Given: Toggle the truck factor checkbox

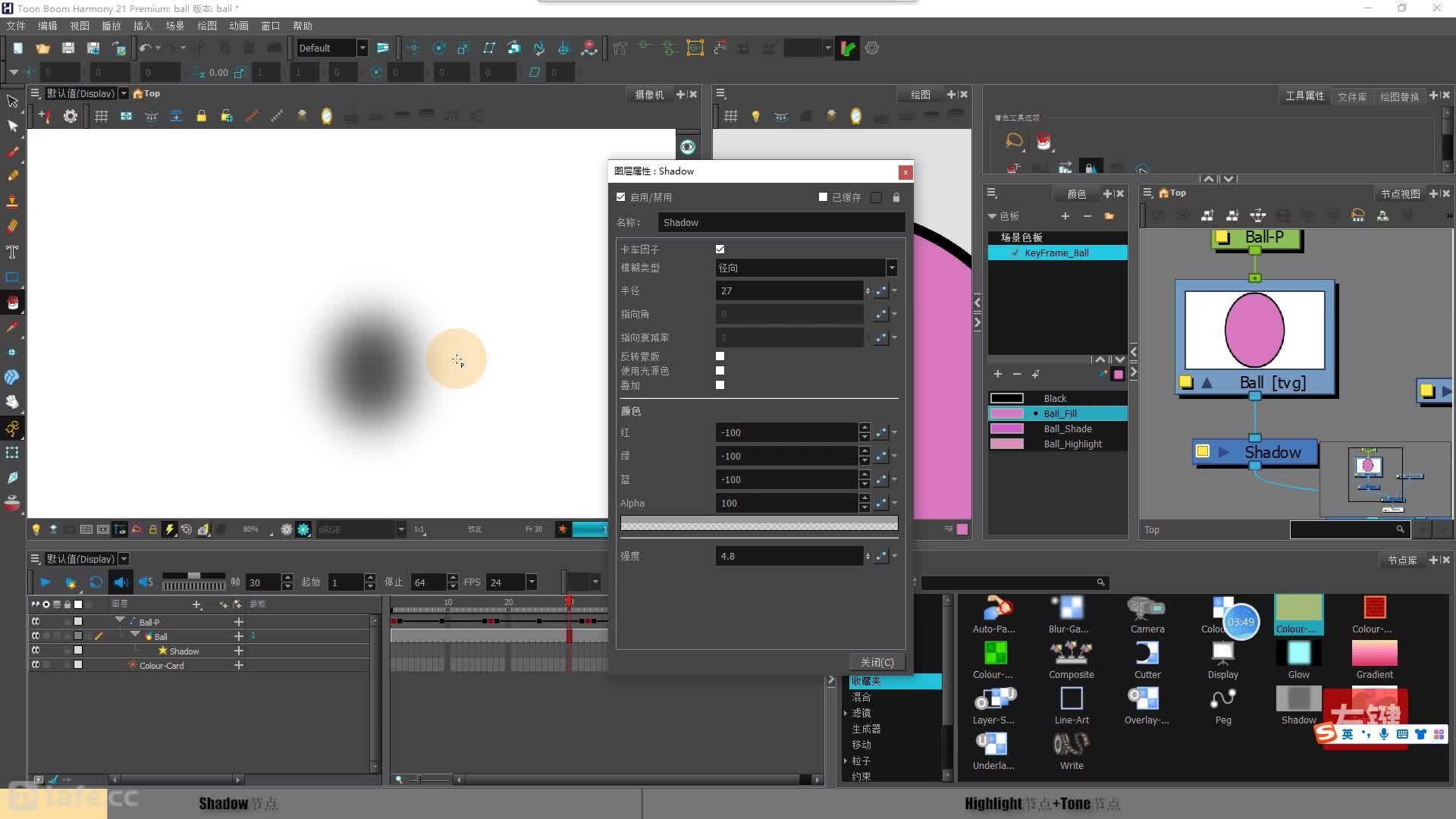Looking at the screenshot, I should [720, 249].
